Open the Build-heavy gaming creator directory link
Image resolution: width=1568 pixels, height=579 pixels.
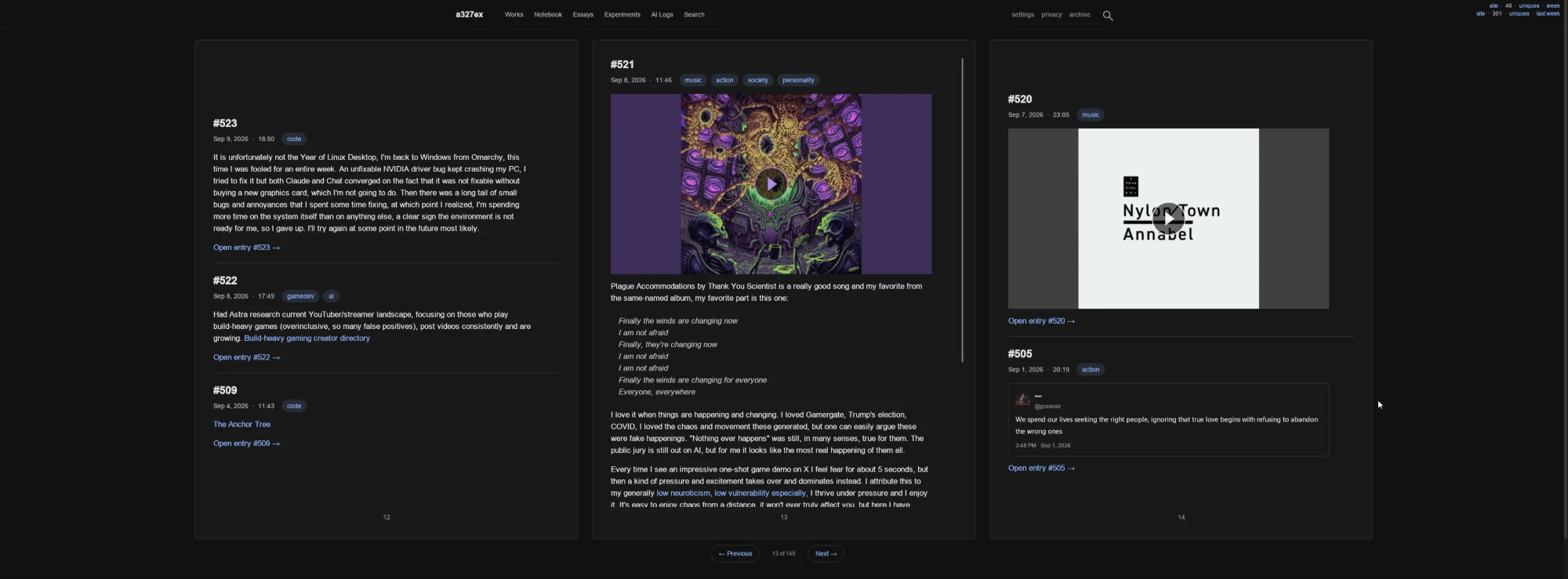click(x=307, y=338)
